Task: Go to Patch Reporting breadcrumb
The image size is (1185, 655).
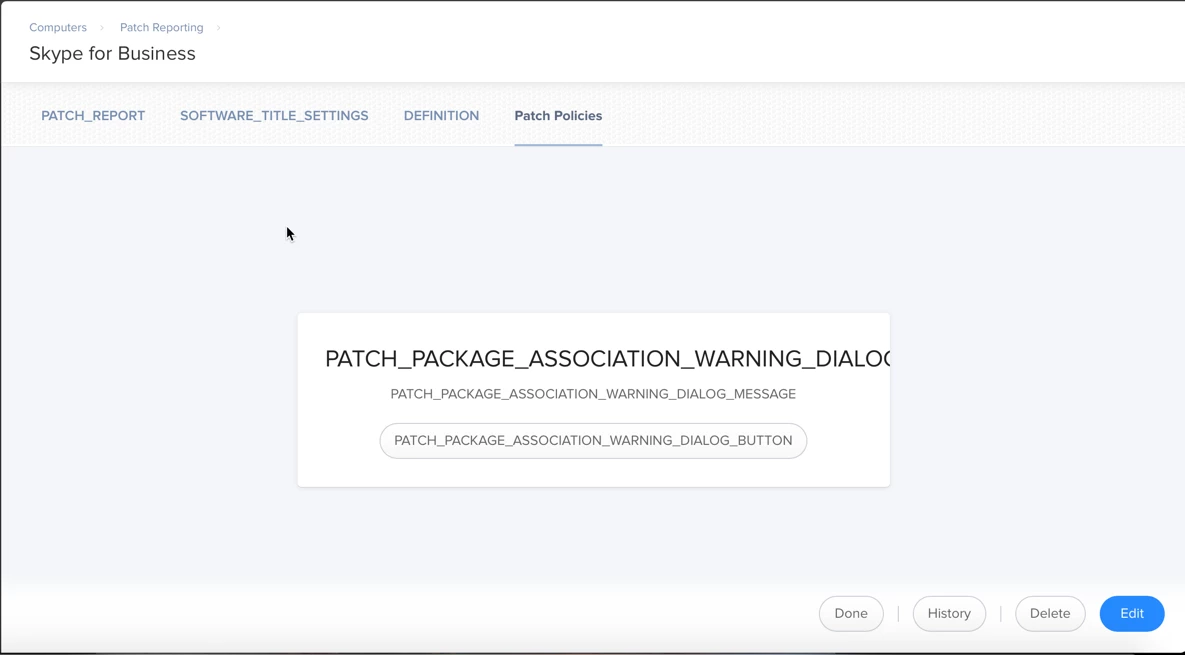Action: click(x=162, y=27)
